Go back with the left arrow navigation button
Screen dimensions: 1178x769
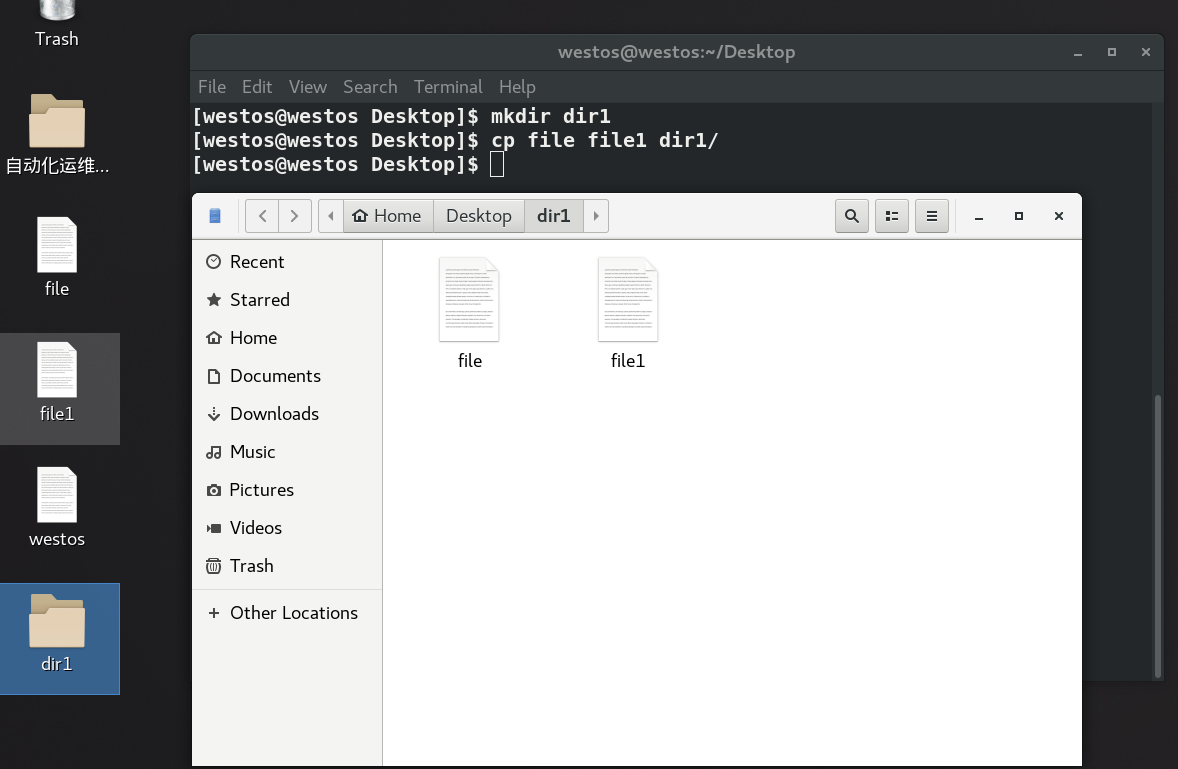click(262, 216)
